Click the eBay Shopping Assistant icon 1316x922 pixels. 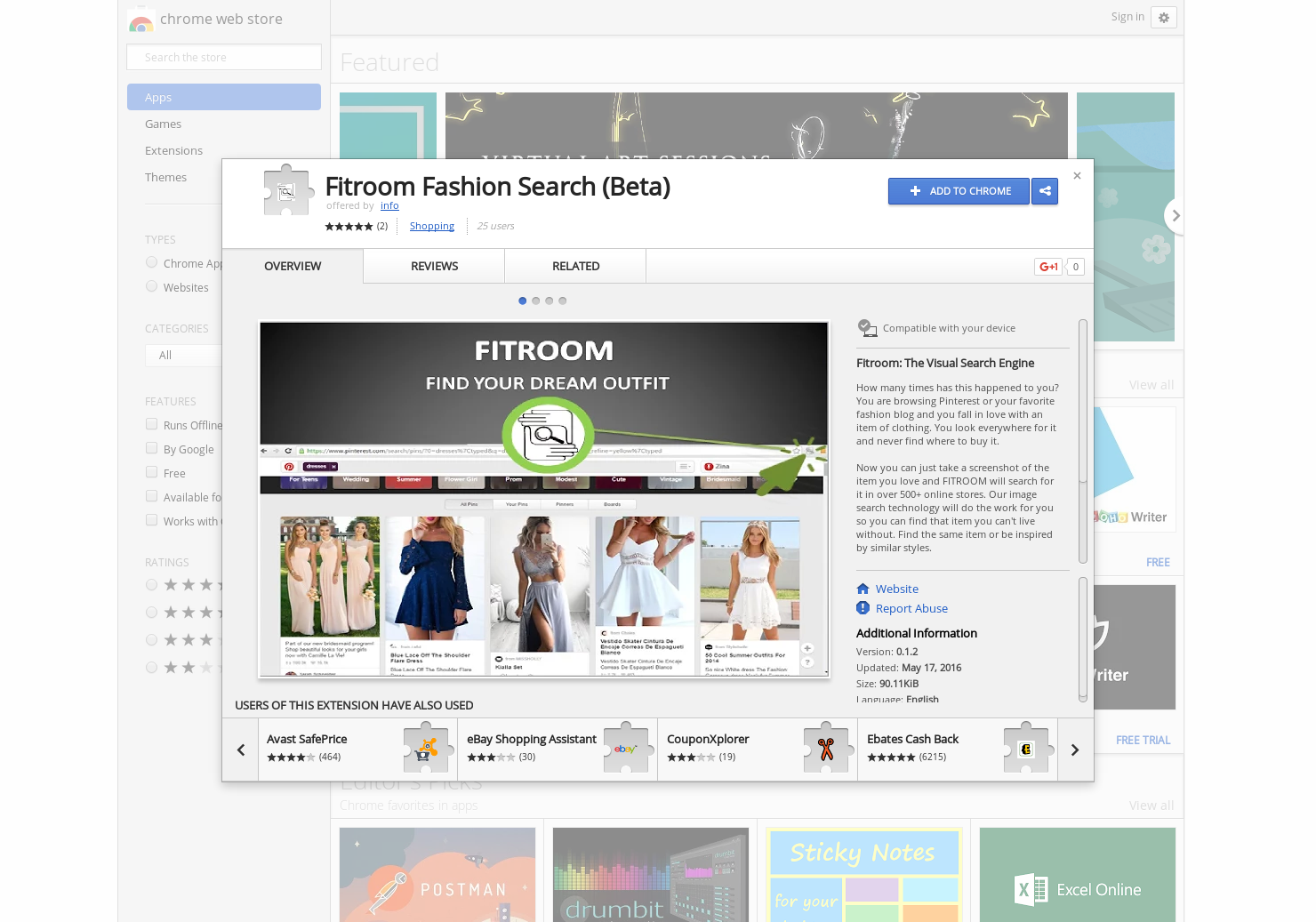point(626,749)
